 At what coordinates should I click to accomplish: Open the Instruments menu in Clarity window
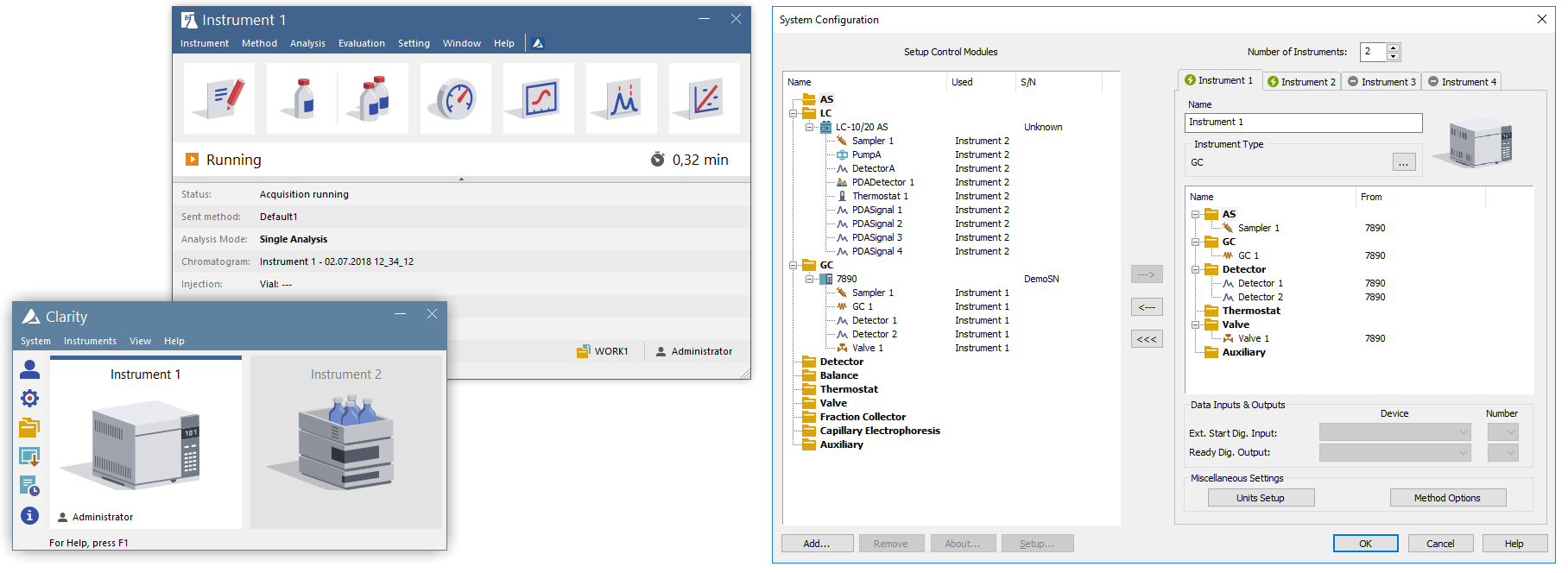coord(90,341)
